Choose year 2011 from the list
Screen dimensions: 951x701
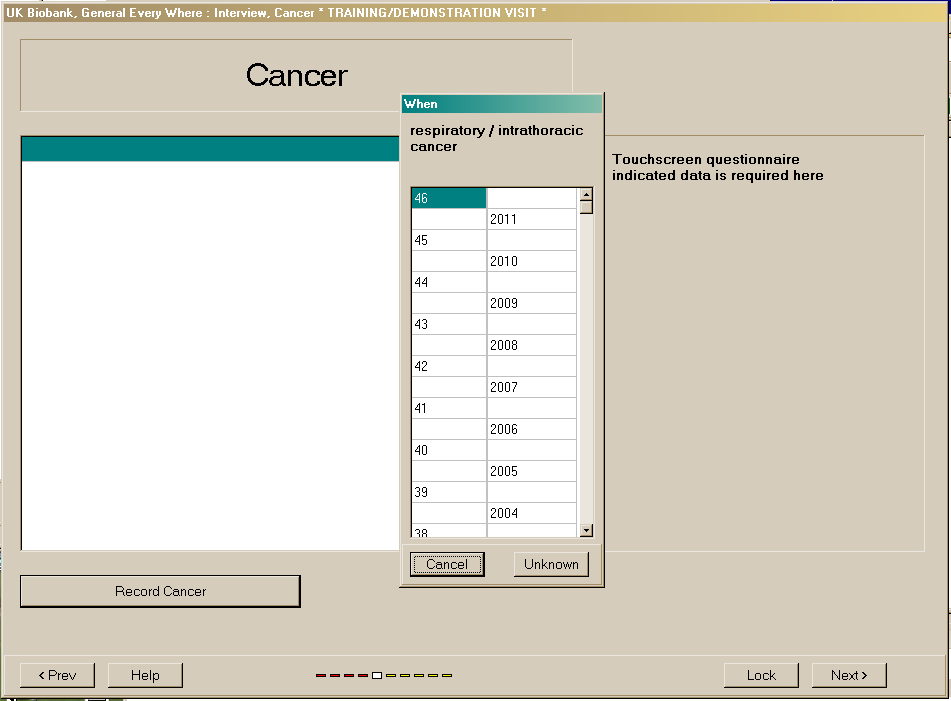(x=531, y=219)
